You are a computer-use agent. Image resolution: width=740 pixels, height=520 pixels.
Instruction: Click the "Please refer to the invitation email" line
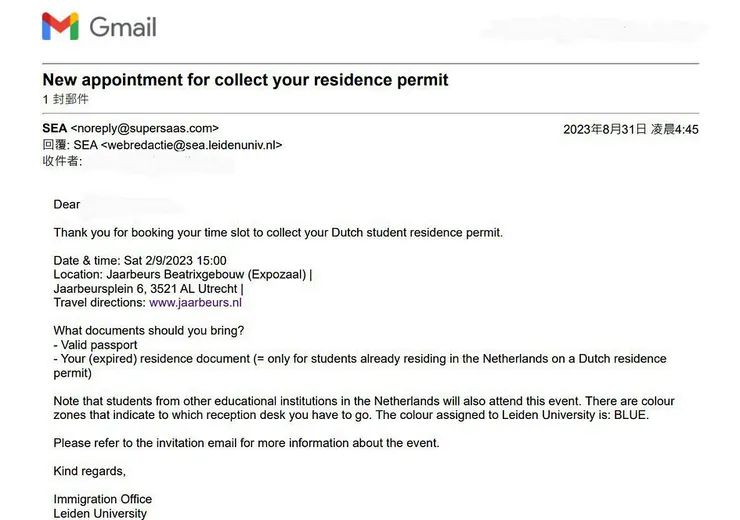click(x=246, y=443)
